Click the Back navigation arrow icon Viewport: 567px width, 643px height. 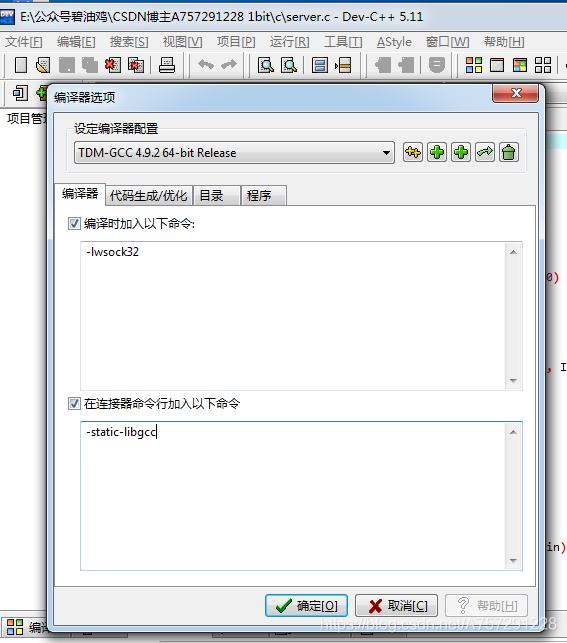pyautogui.click(x=383, y=65)
